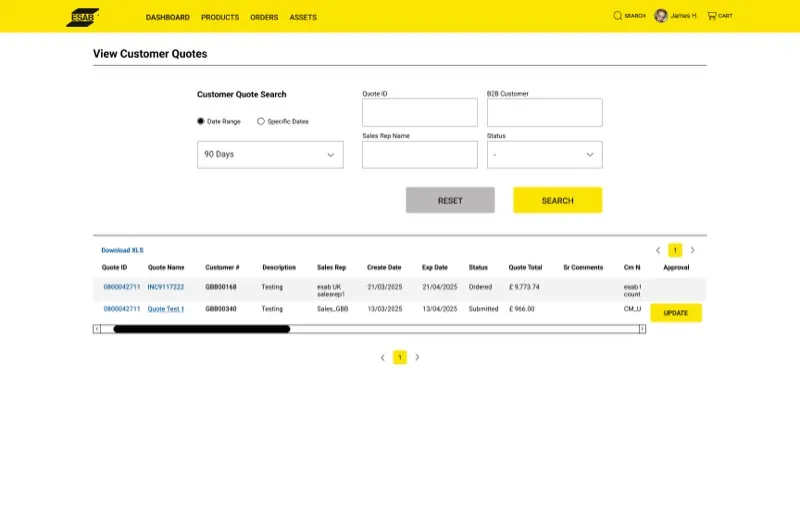Expand the 90 Days date range dropdown

[270, 154]
